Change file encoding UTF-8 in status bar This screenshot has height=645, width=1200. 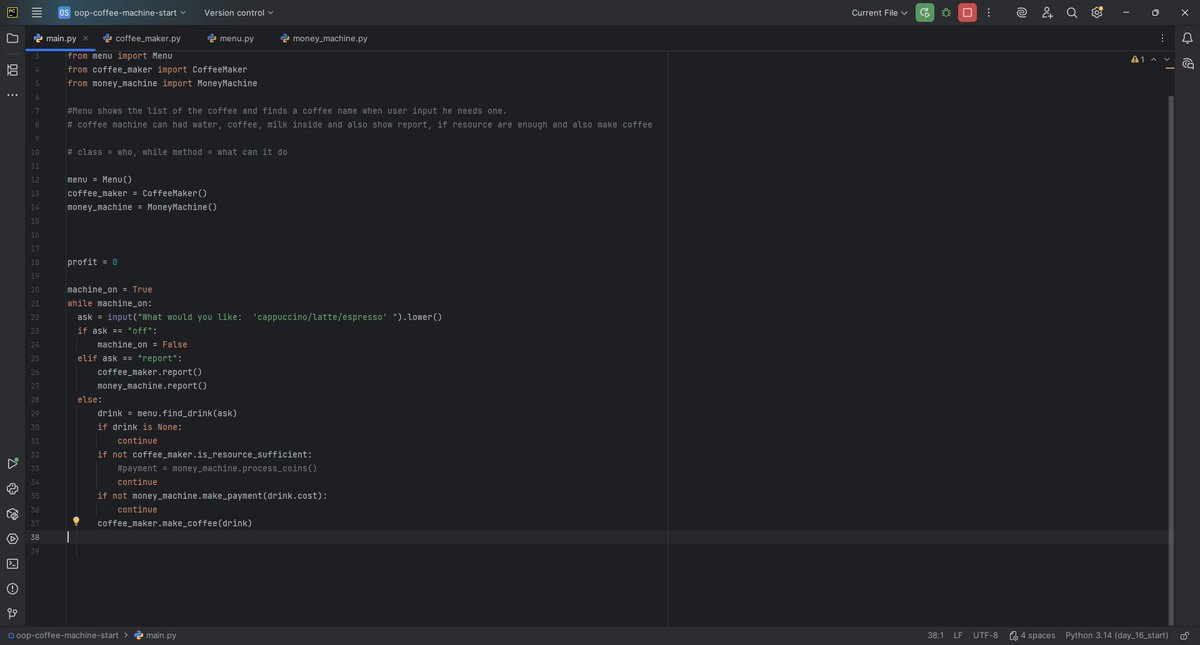[985, 635]
